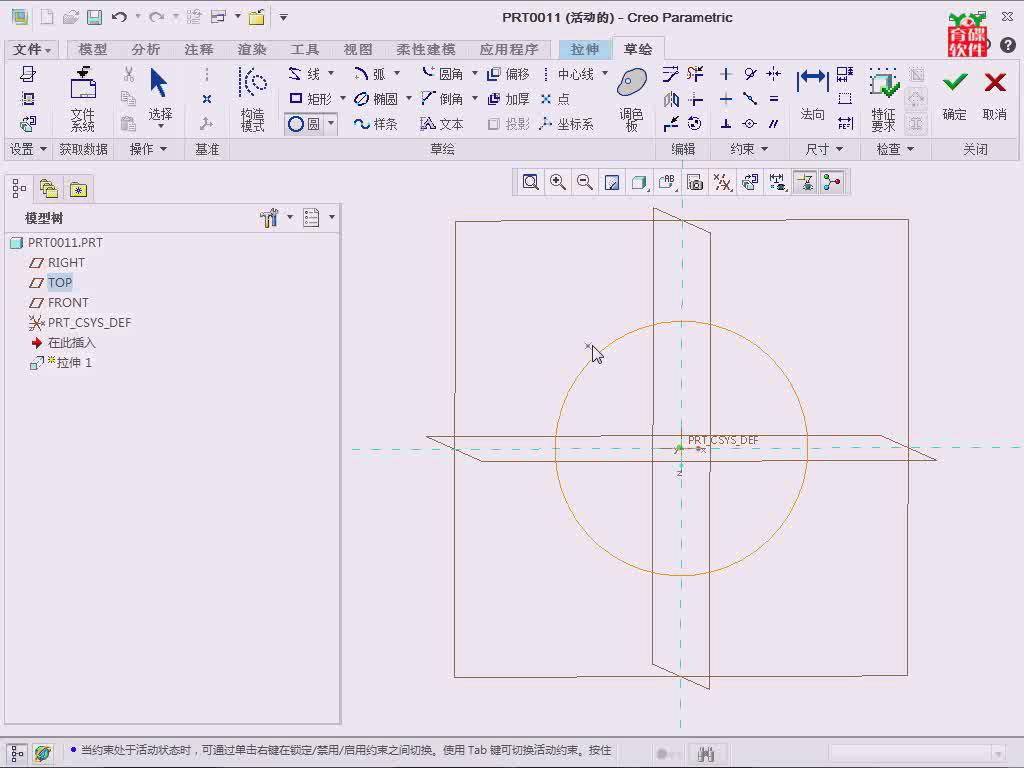Image resolution: width=1024 pixels, height=768 pixels.
Task: Expand the 弧 arc options arrow
Action: tap(396, 73)
